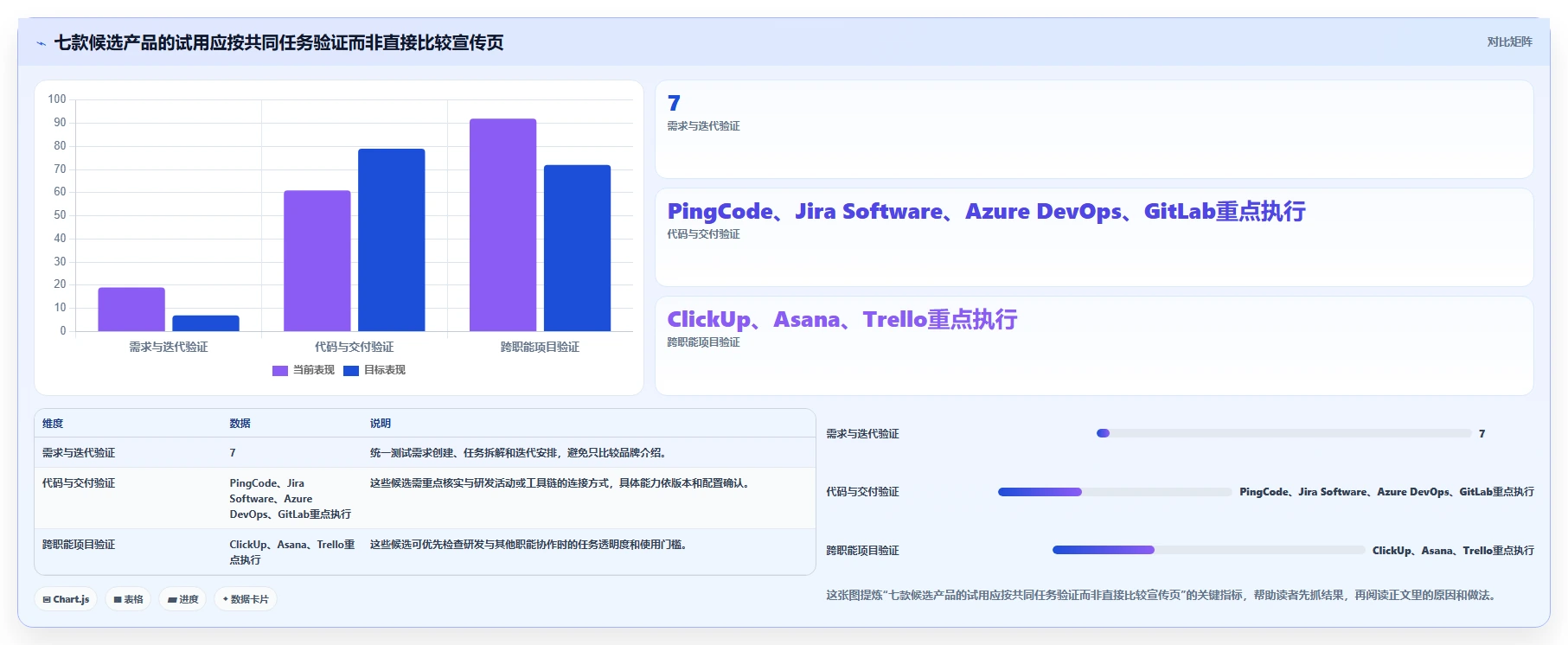Click the 数据 column header
Image resolution: width=1568 pixels, height=645 pixels.
240,424
